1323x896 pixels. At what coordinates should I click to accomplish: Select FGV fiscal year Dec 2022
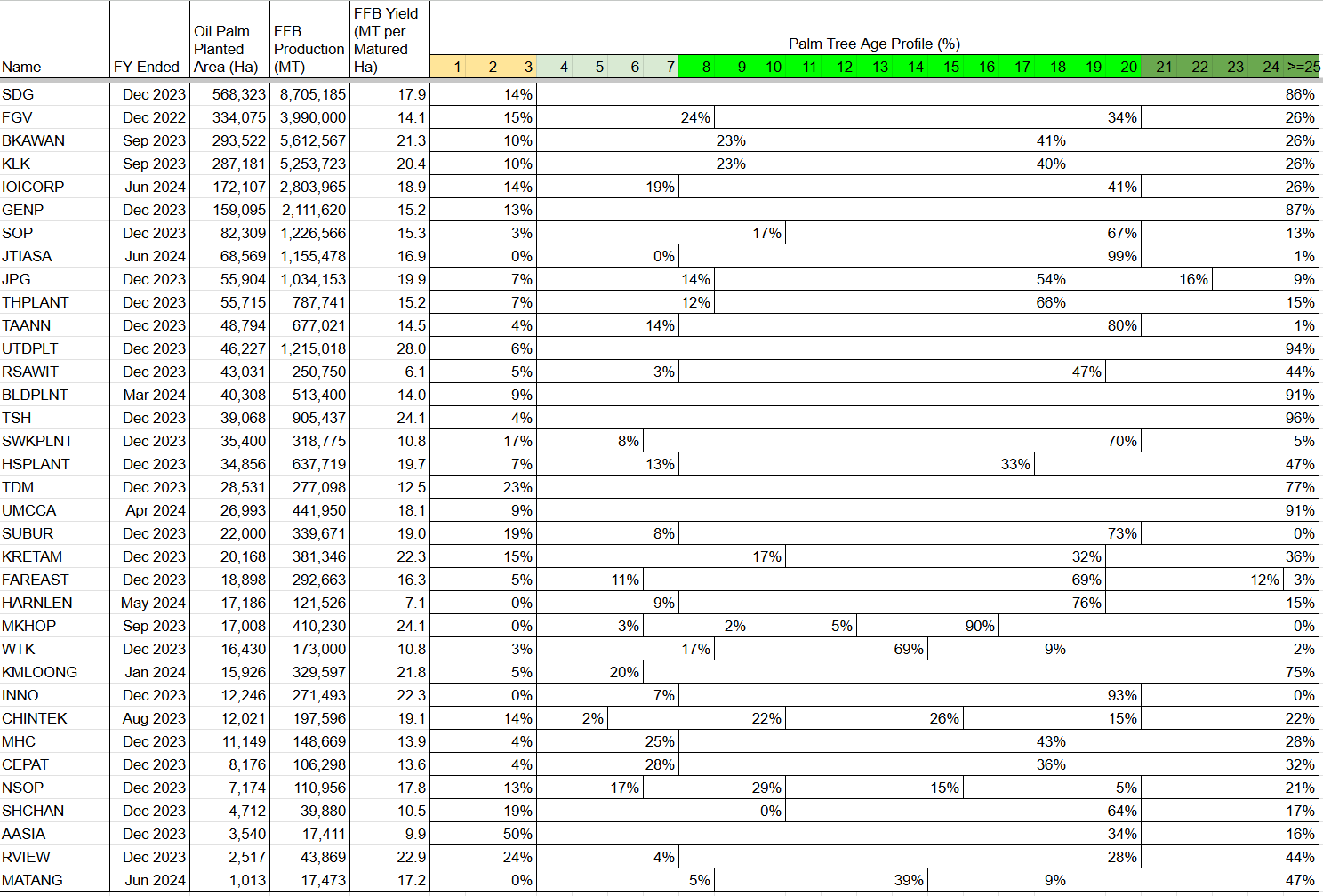point(150,117)
